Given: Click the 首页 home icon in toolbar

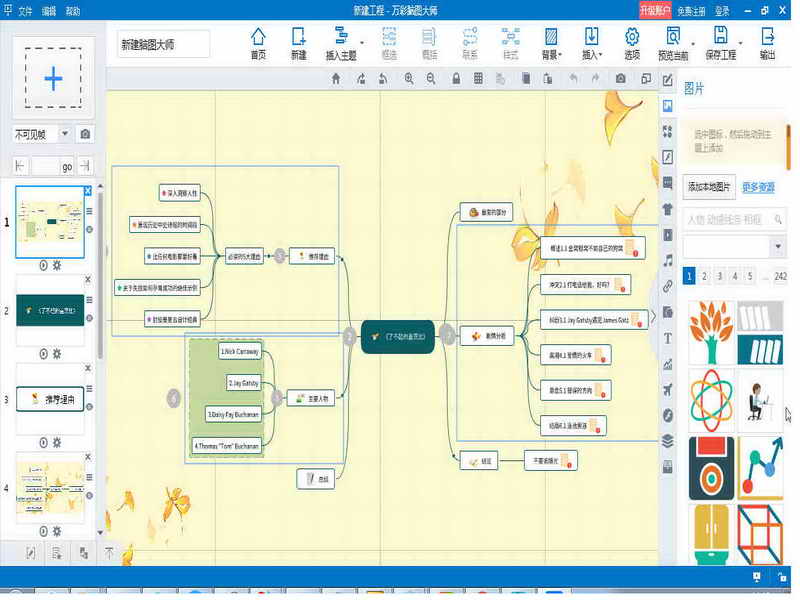Looking at the screenshot, I should (x=258, y=37).
